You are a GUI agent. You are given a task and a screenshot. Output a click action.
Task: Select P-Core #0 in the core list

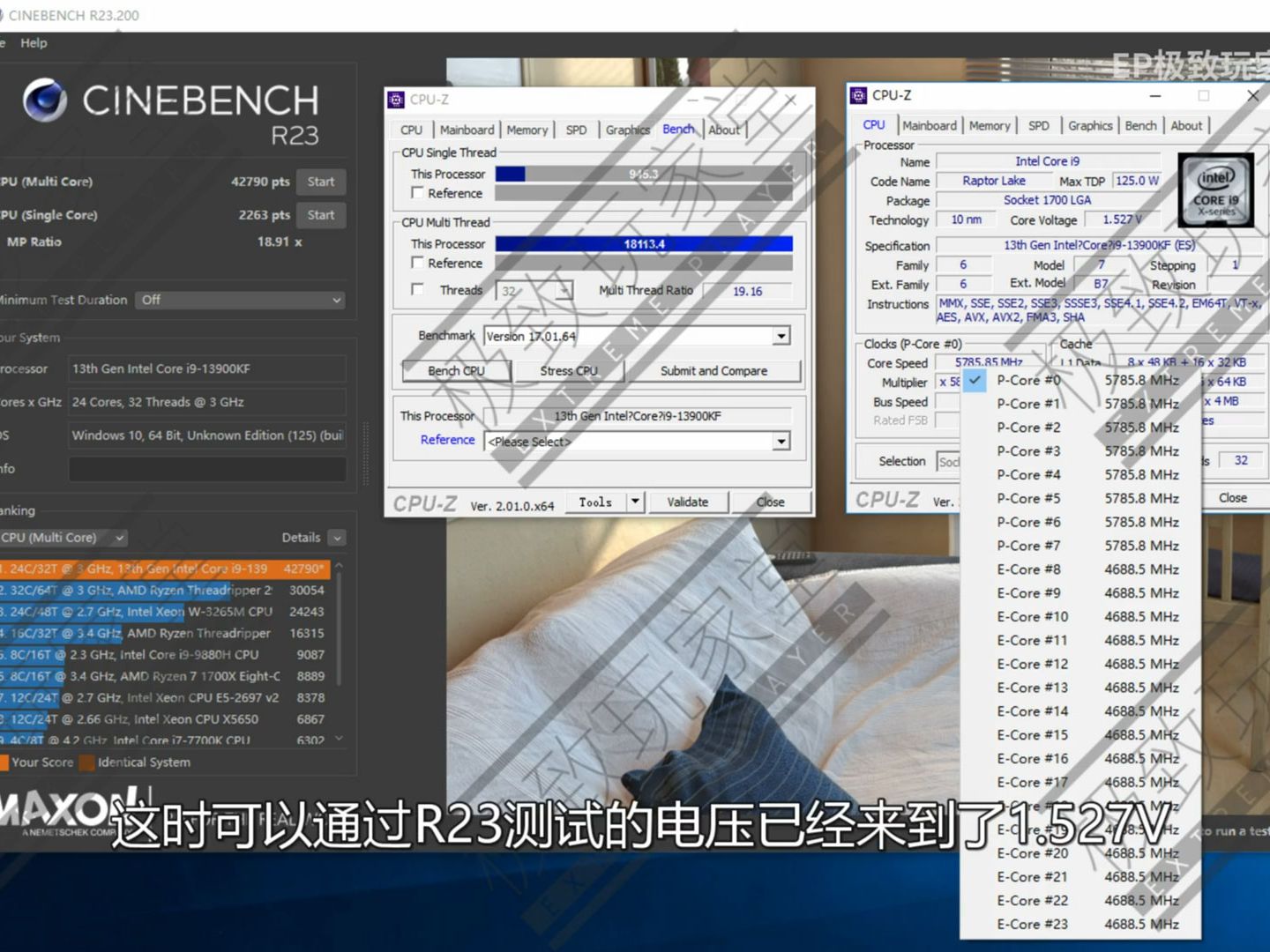click(x=1080, y=380)
